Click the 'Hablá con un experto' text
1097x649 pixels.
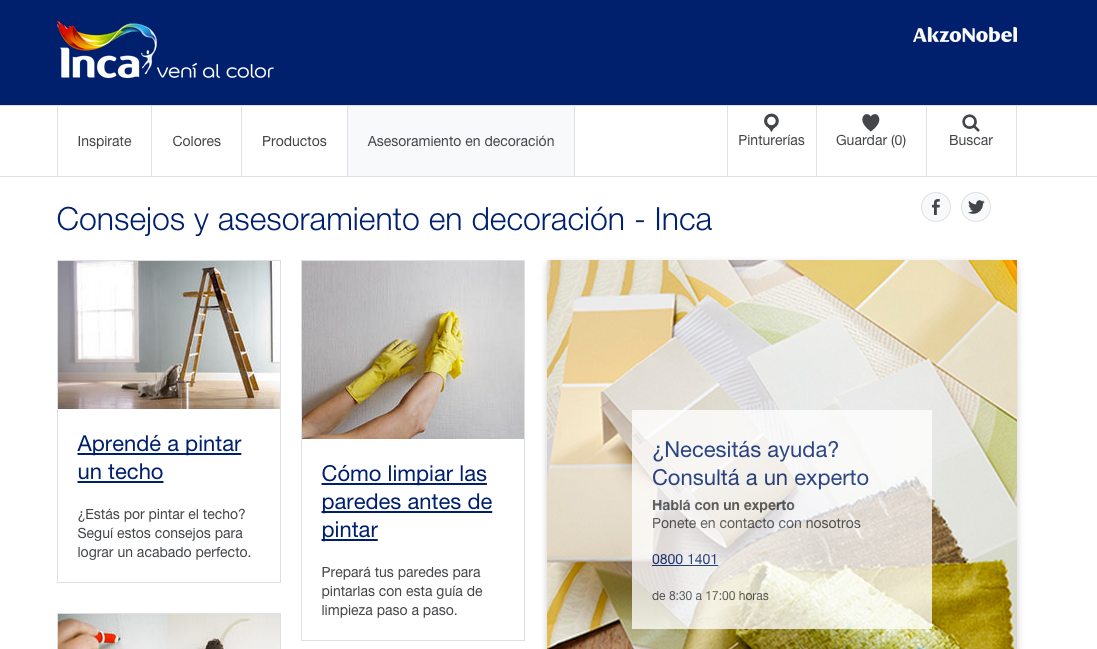point(723,505)
